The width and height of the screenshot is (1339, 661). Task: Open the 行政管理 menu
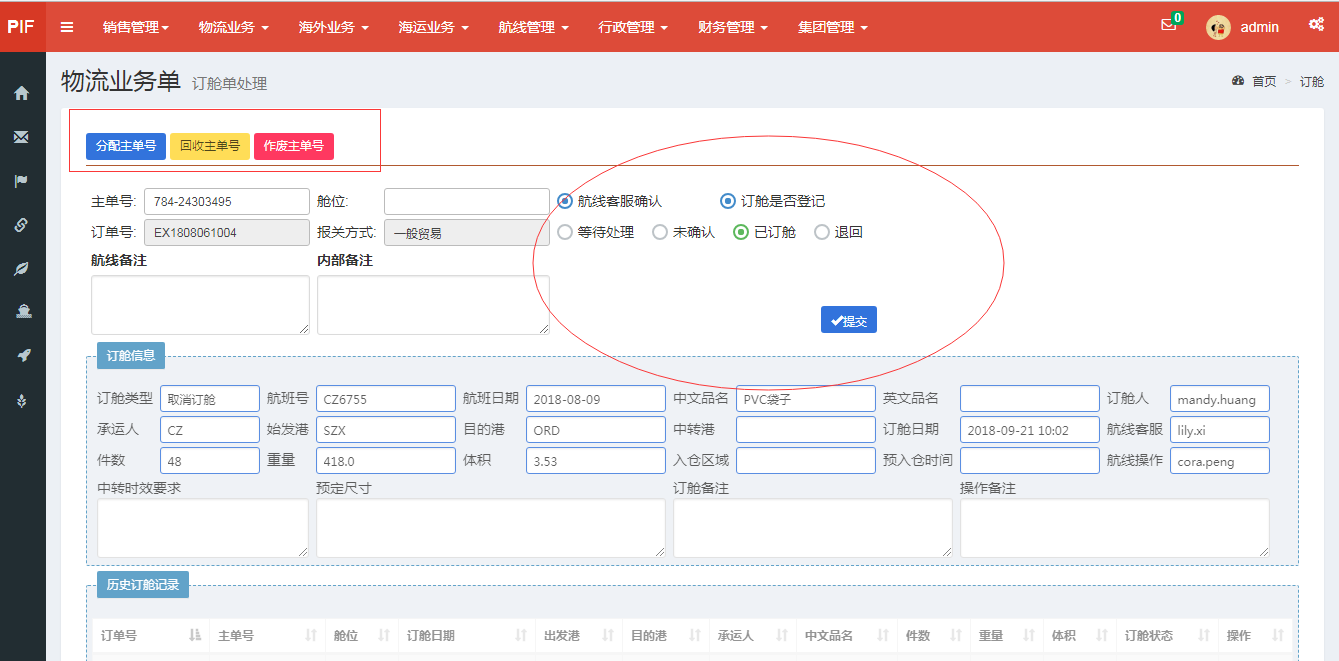[x=634, y=27]
